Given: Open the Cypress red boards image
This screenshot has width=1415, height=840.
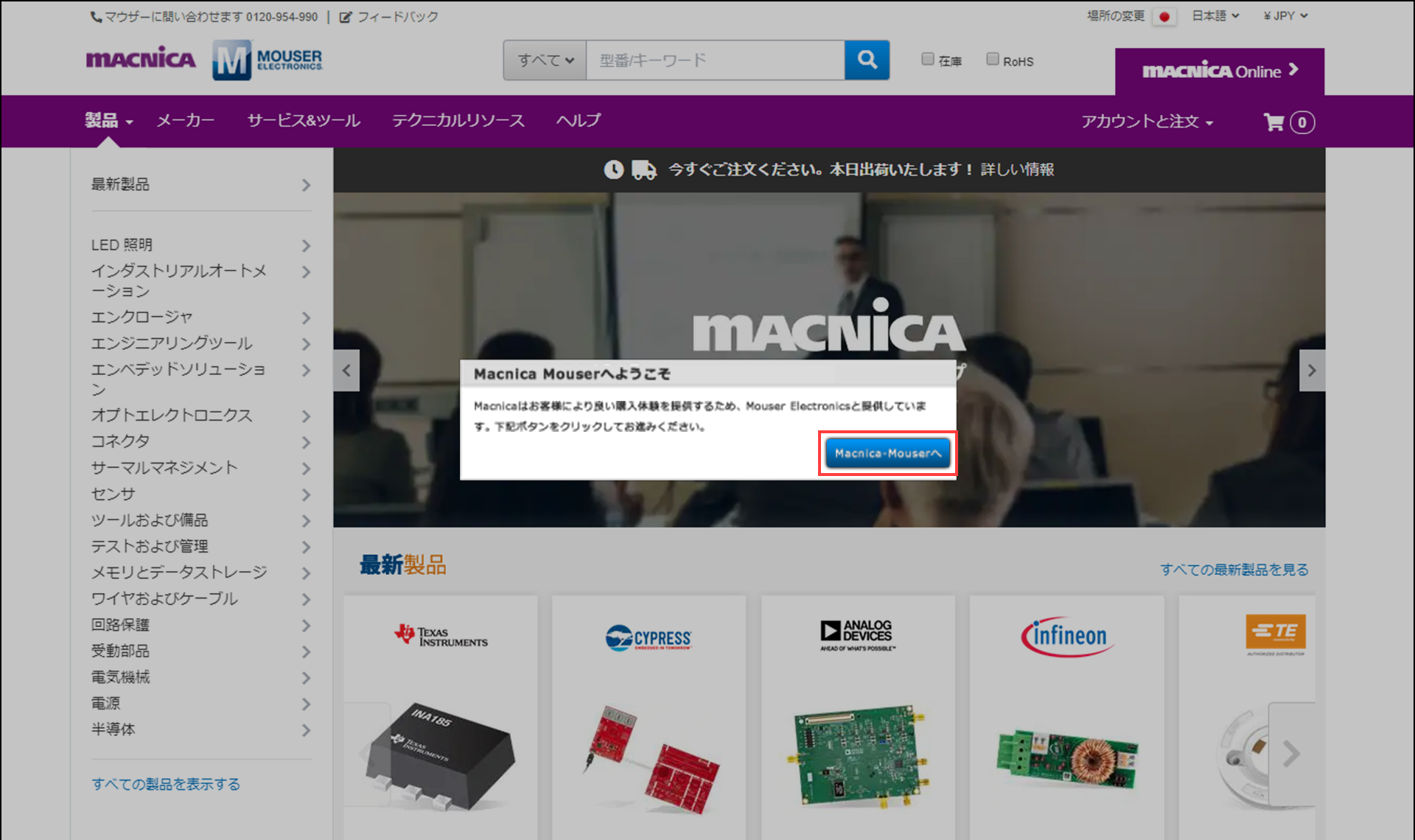Looking at the screenshot, I should pos(650,759).
